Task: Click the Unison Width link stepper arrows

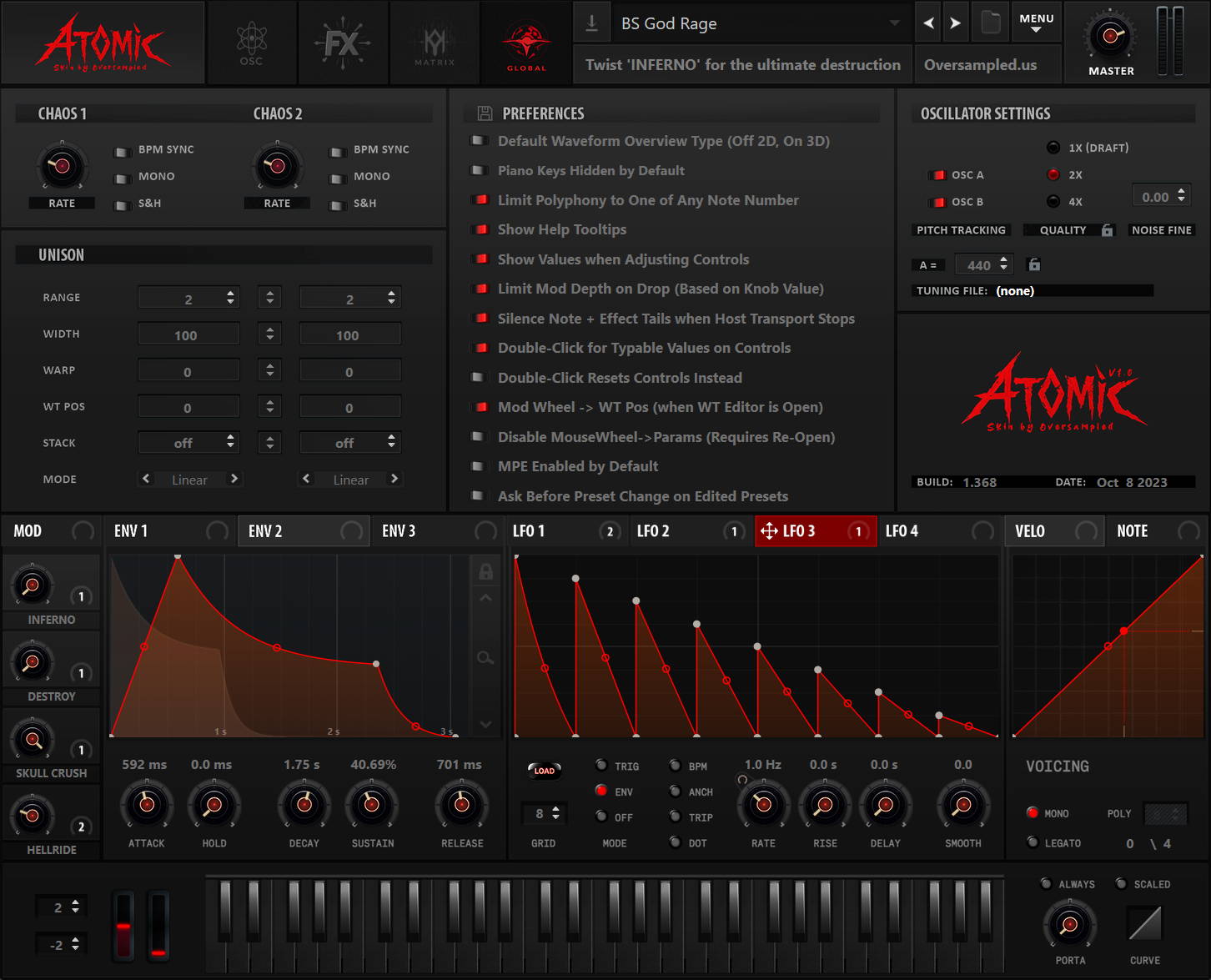Action: point(269,334)
